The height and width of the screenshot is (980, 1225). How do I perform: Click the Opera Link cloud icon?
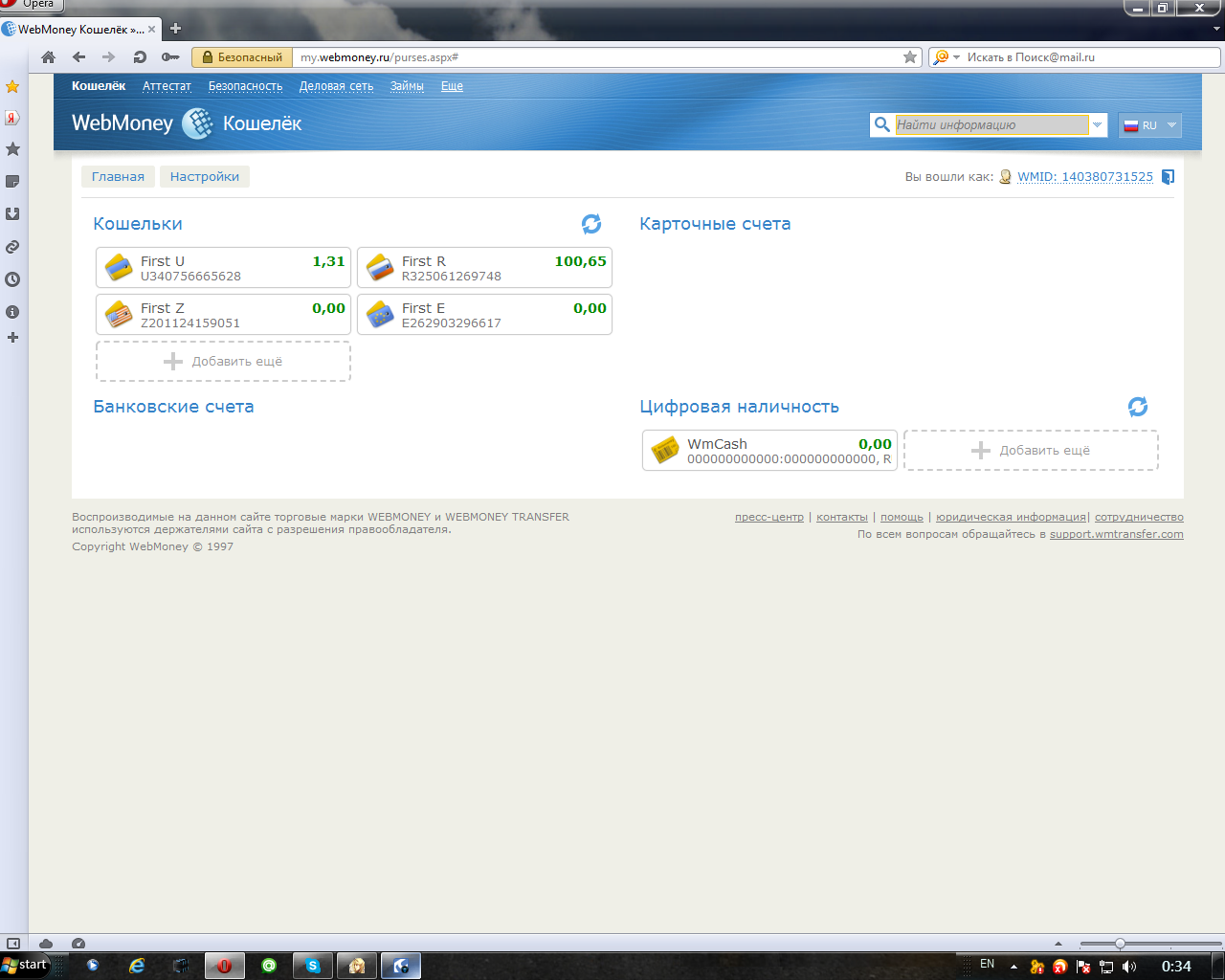pos(46,944)
